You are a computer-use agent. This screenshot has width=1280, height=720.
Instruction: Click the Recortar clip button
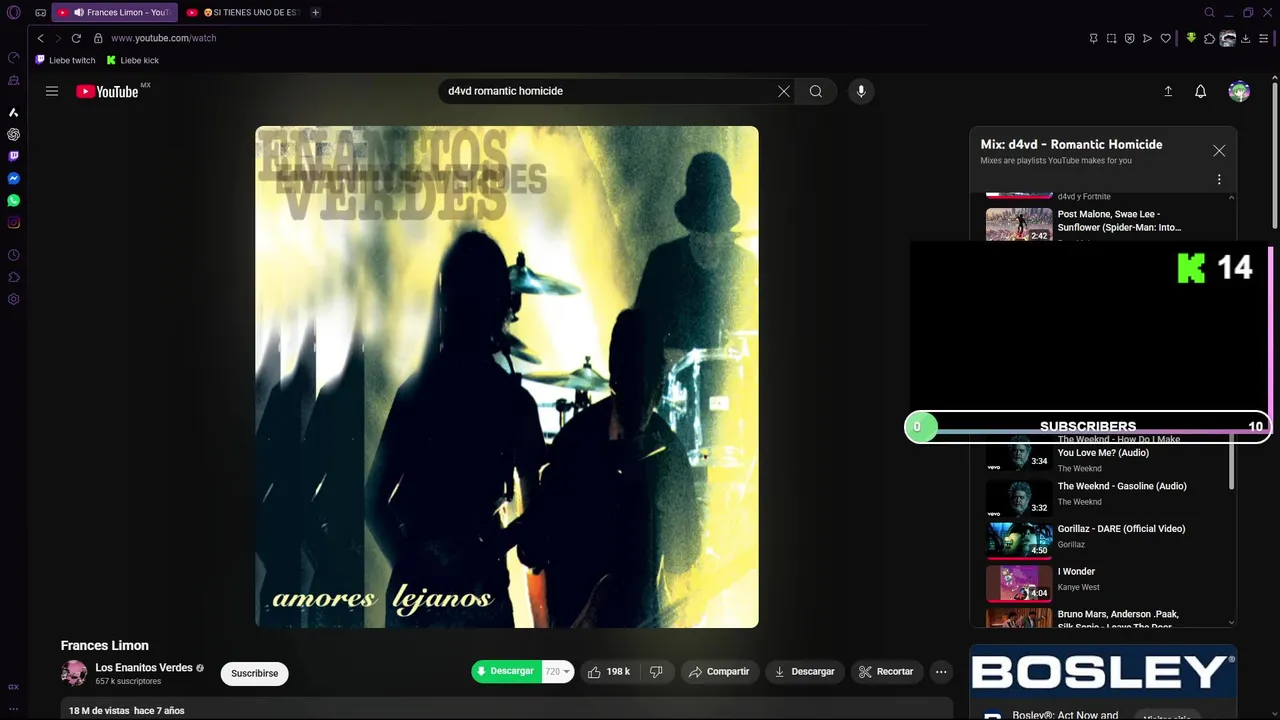tap(886, 672)
